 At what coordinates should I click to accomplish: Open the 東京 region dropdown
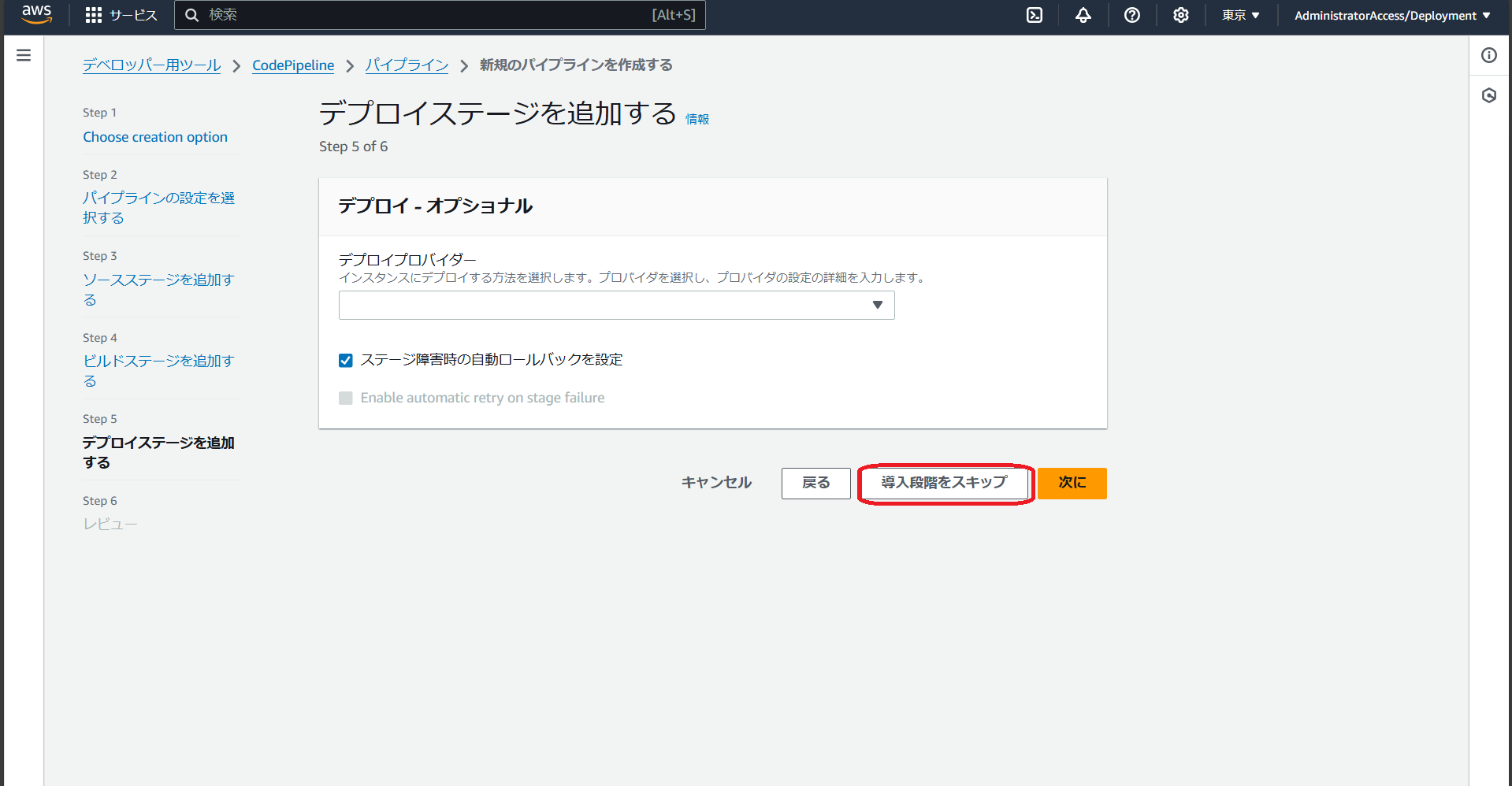click(1240, 14)
